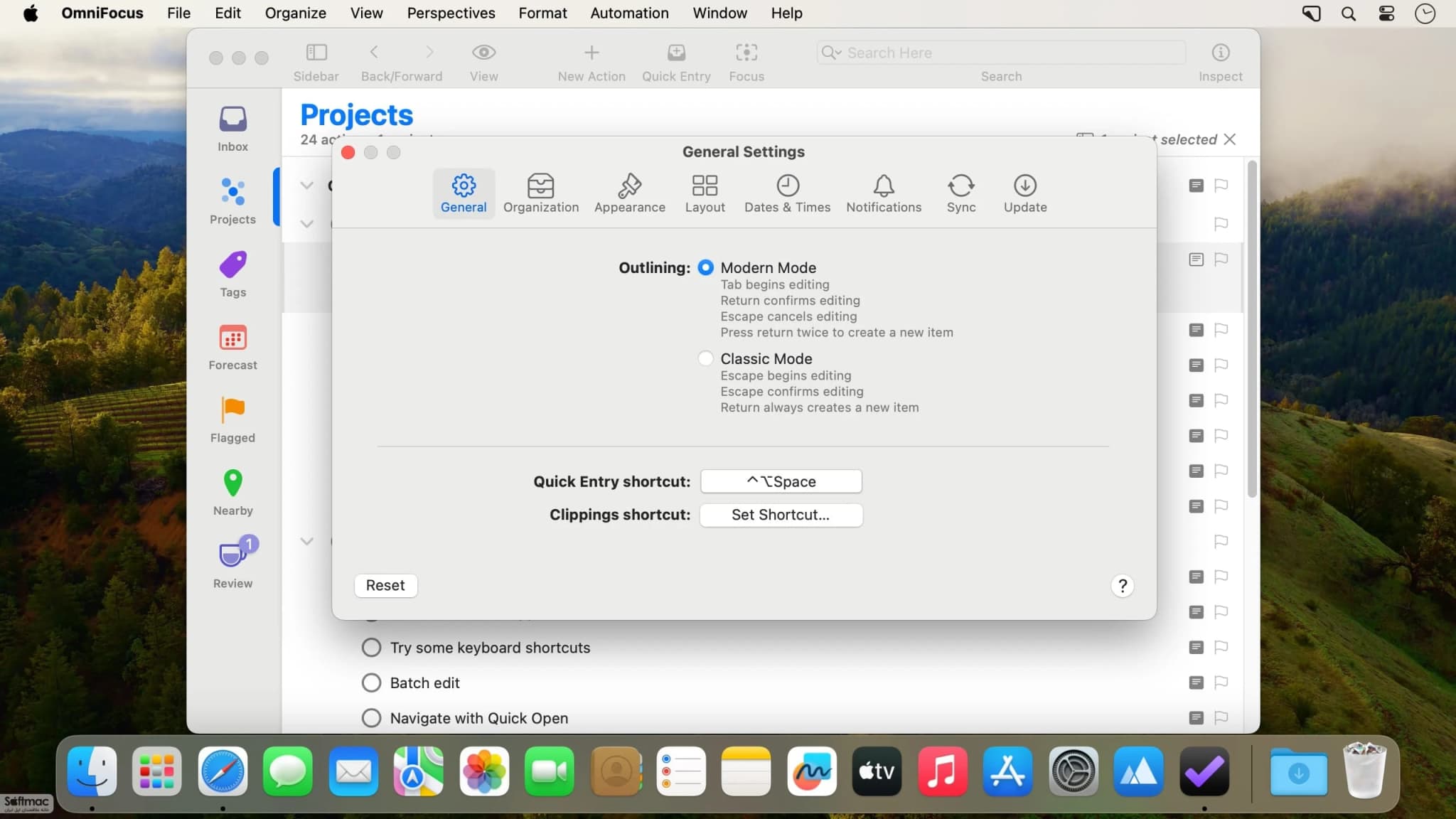This screenshot has width=1456, height=819.
Task: Open the Forecast perspective
Action: (232, 347)
